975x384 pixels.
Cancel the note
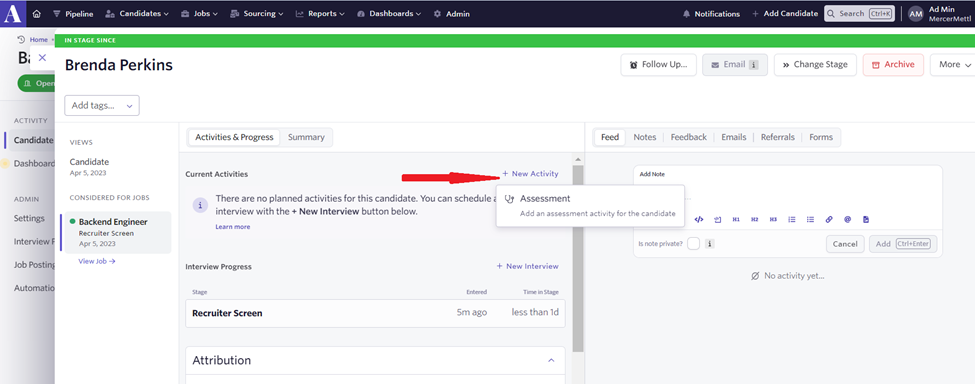pos(845,244)
